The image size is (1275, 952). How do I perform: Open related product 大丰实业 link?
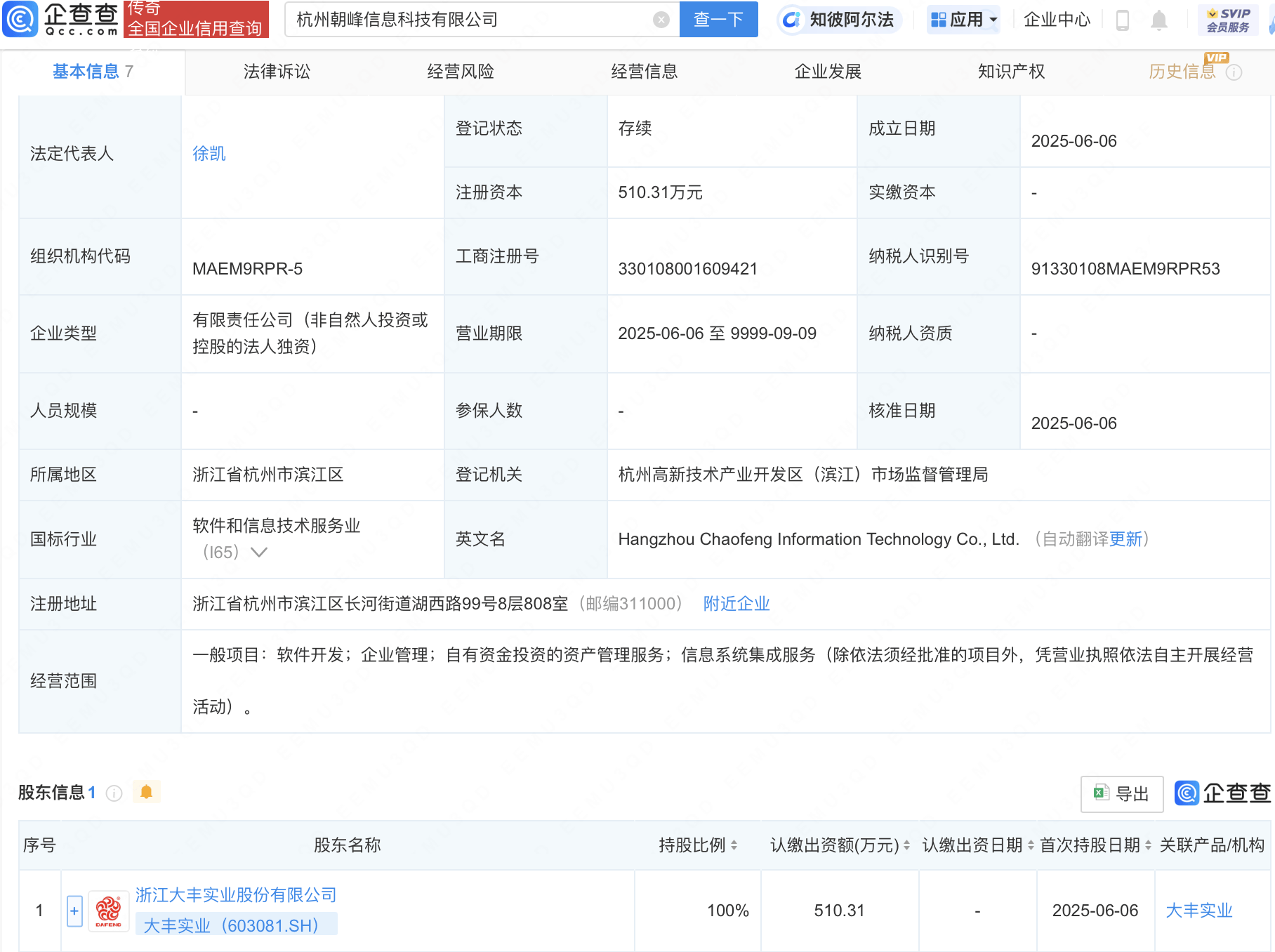click(1198, 911)
